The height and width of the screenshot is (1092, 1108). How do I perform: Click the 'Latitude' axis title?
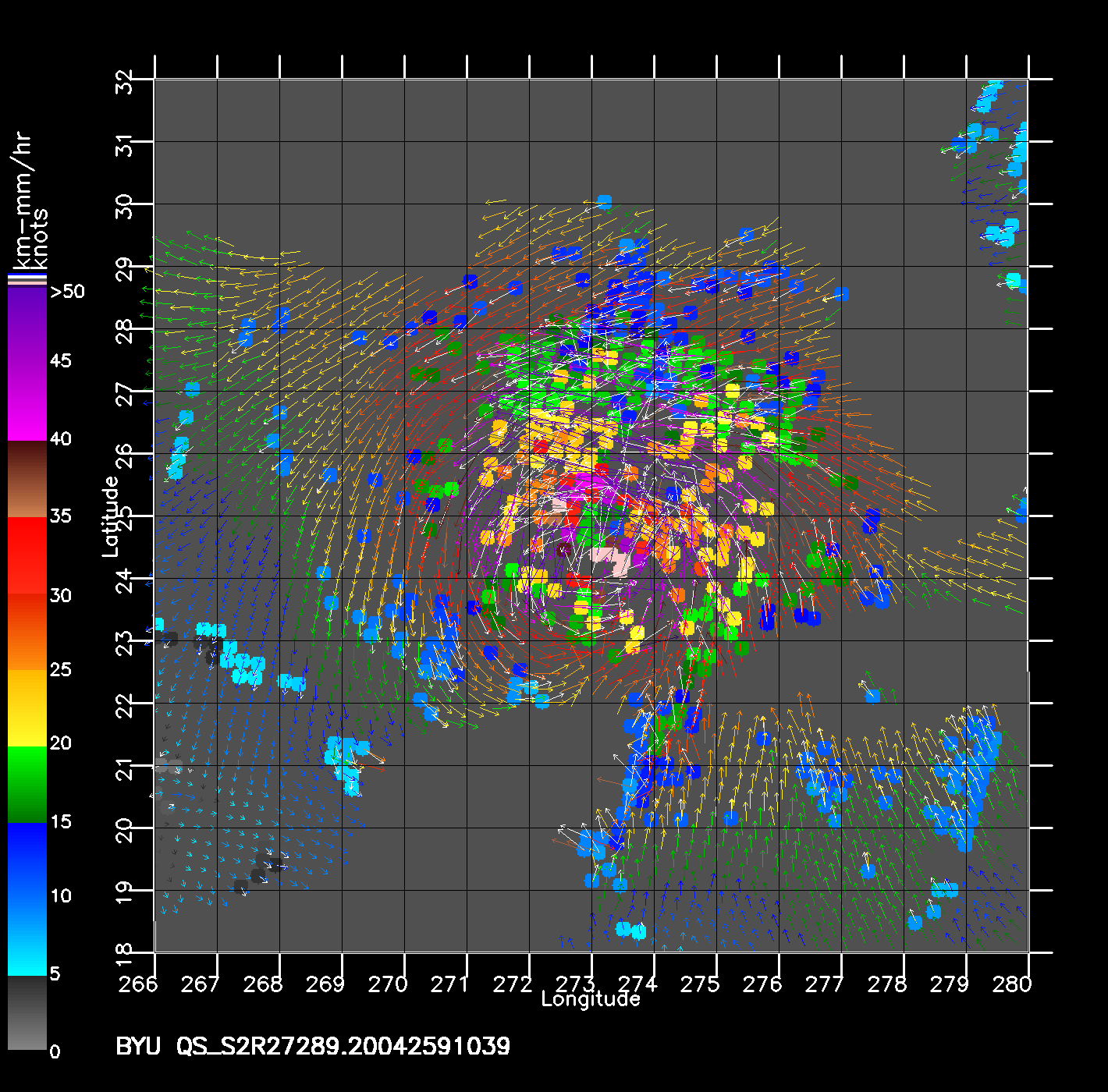coord(112,516)
